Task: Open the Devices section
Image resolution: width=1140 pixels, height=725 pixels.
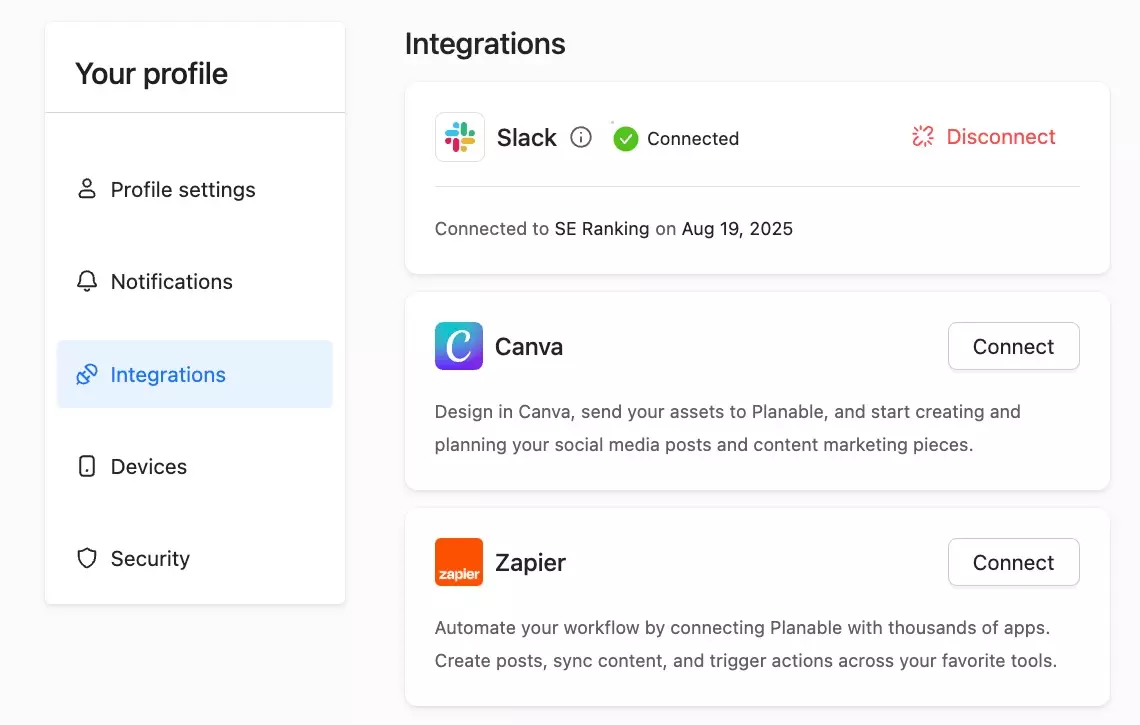Action: 195,466
